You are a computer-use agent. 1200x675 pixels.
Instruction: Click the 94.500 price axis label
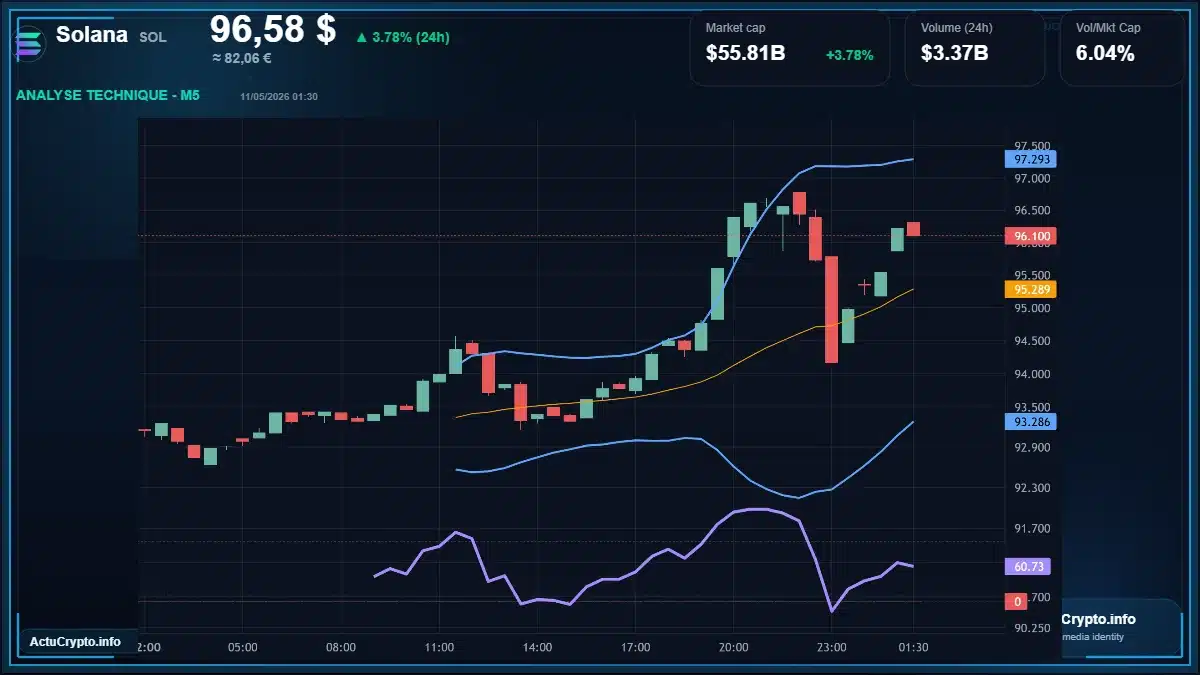pos(1032,341)
